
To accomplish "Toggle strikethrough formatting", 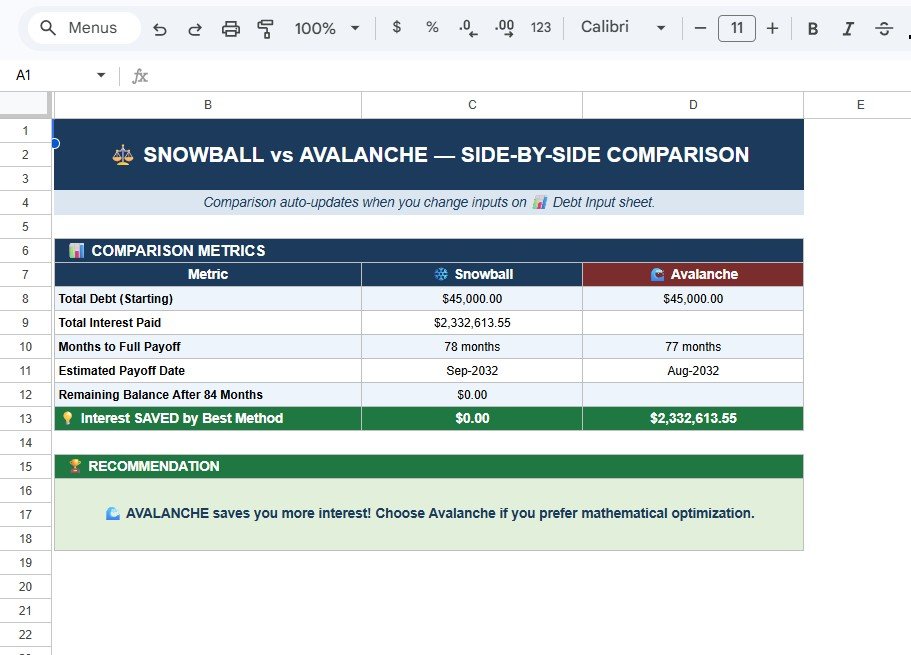I will click(884, 28).
